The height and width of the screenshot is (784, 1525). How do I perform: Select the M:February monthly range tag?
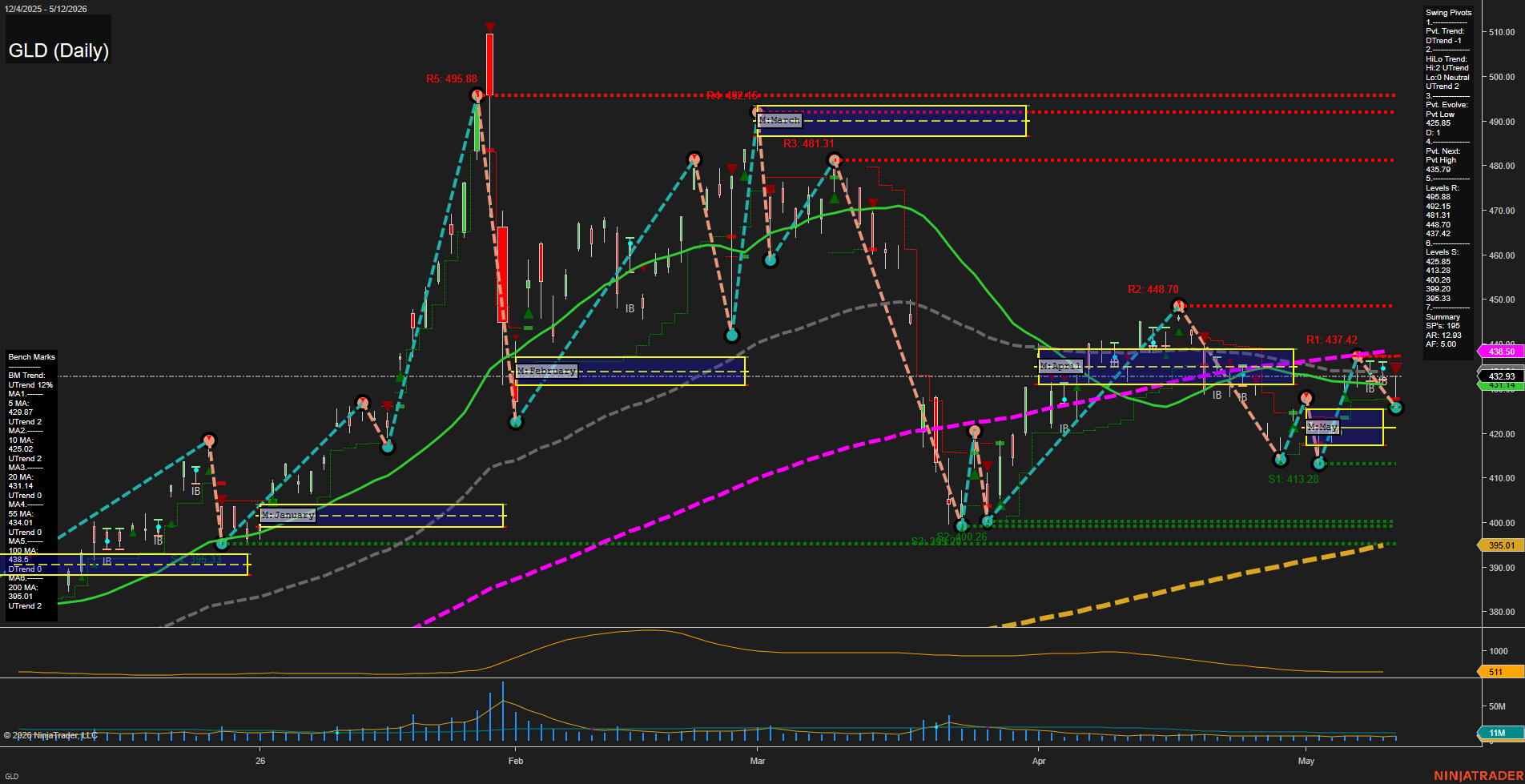pos(546,371)
